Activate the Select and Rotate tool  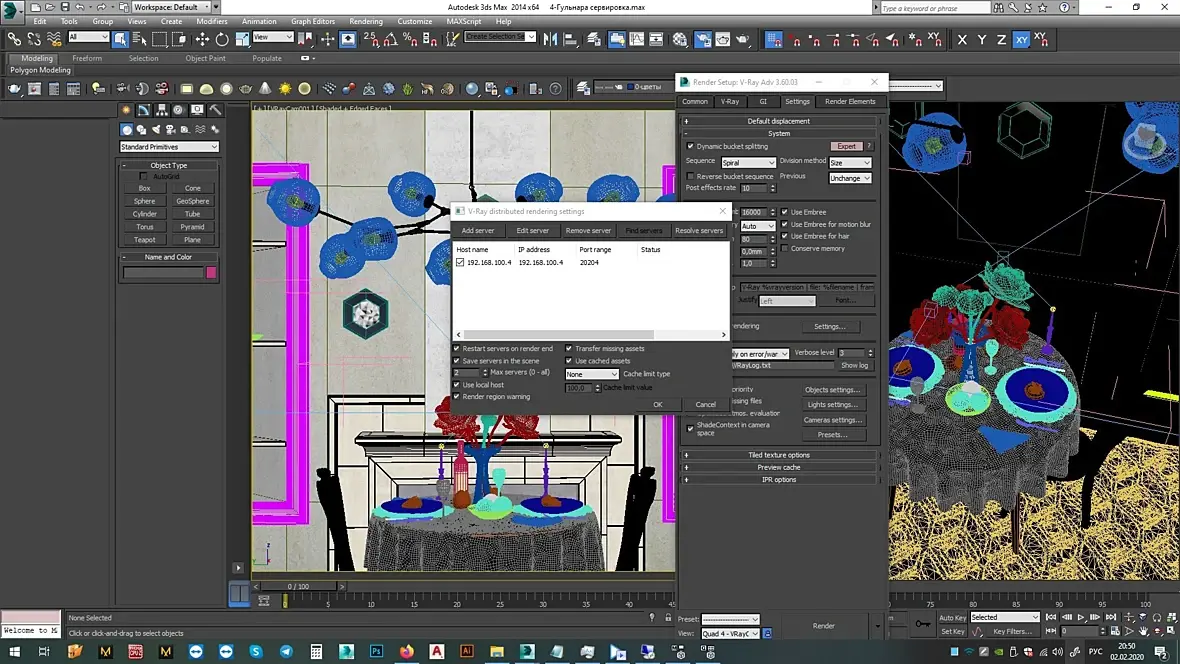click(x=221, y=39)
